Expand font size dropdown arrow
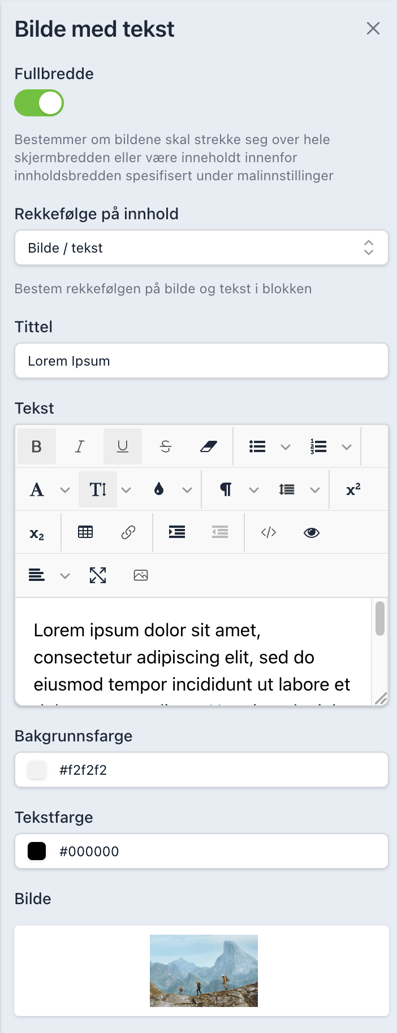 coord(126,489)
